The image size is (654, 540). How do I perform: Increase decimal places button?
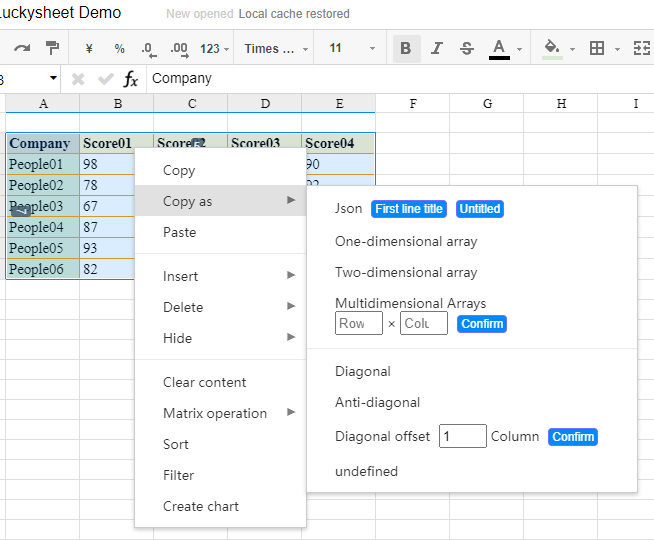[180, 49]
